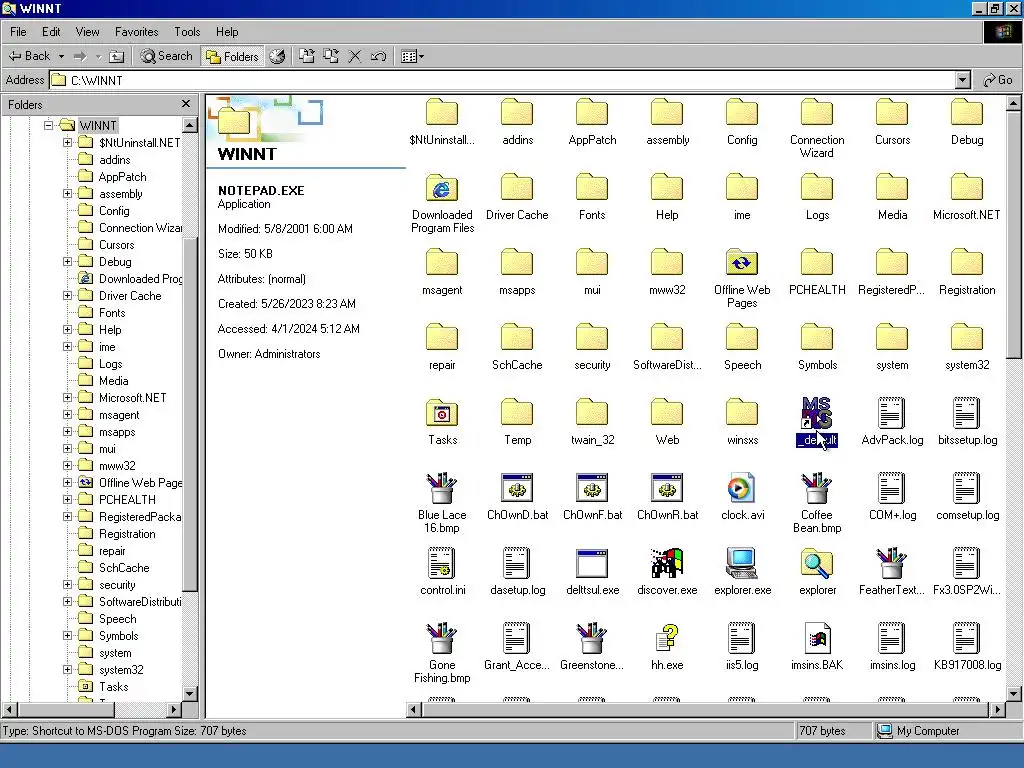Screen dimensions: 1024x768
Task: Click file list vertical scrollbar down arrow
Action: coord(1014,694)
